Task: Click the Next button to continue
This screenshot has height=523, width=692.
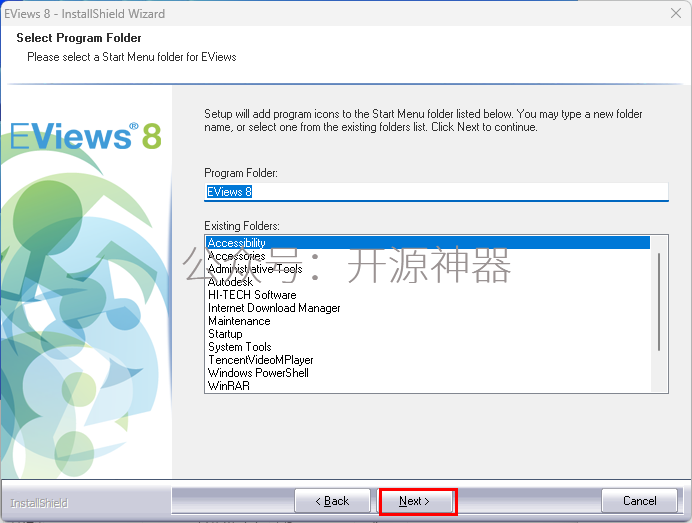Action: [x=417, y=501]
